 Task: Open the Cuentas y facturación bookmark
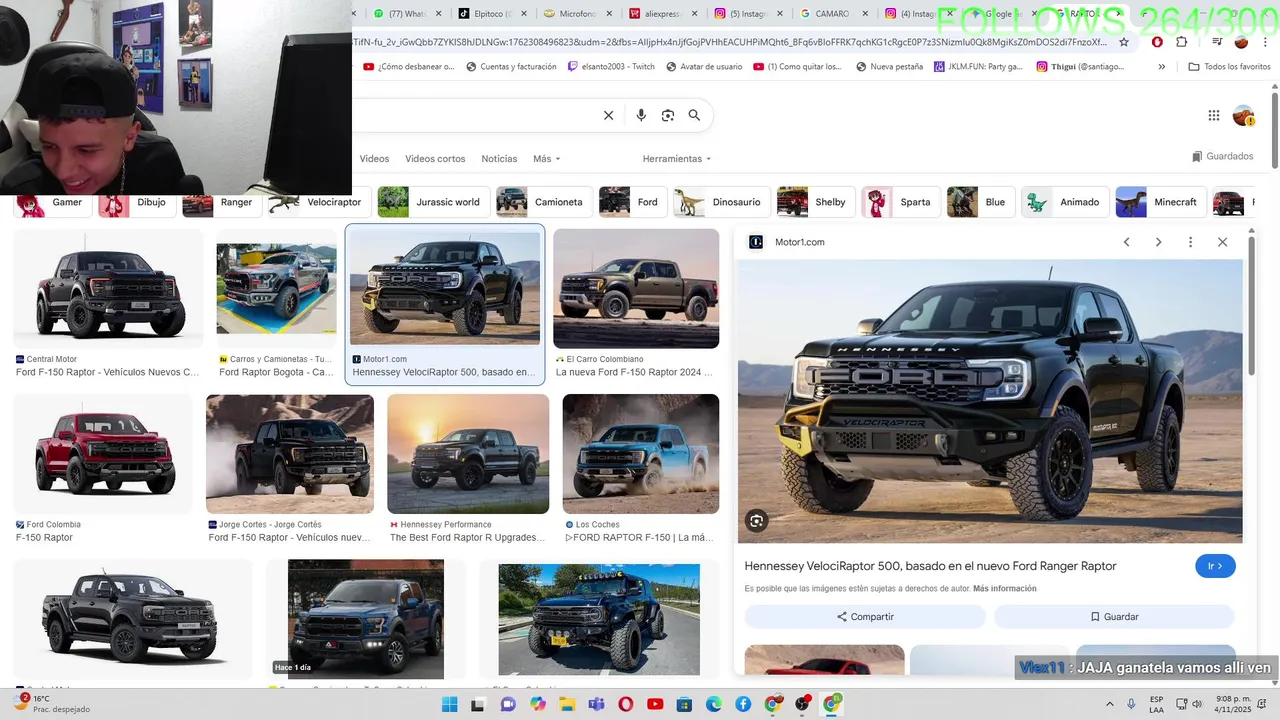click(510, 67)
